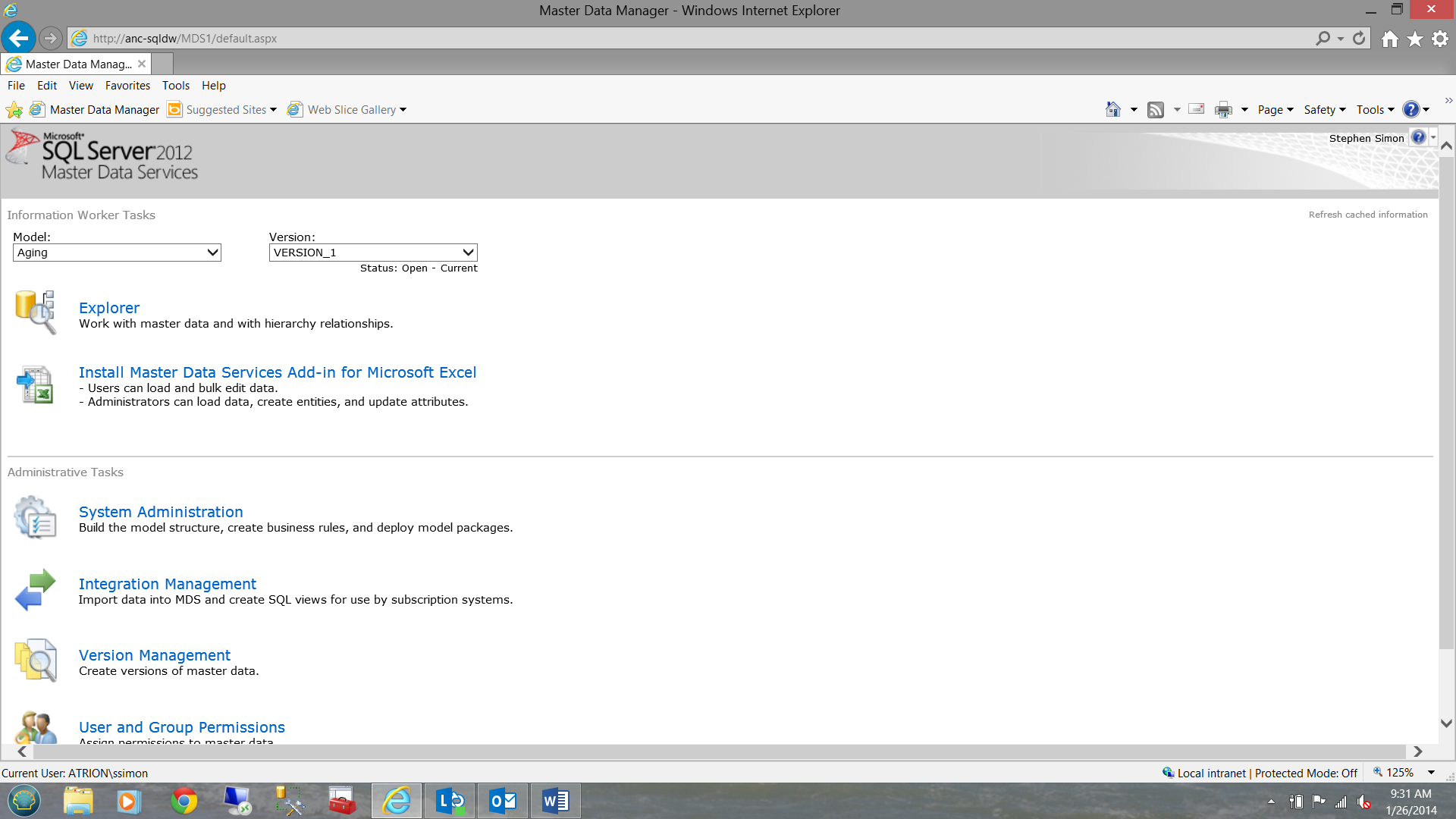Click the RSS feeds icon in command bar
The width and height of the screenshot is (1456, 819).
coord(1155,110)
